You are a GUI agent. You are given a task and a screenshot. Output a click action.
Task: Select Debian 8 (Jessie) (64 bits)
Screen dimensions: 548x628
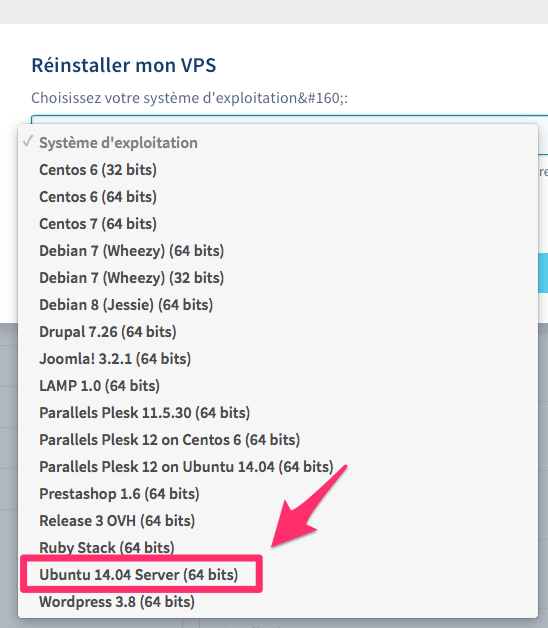coord(278,305)
